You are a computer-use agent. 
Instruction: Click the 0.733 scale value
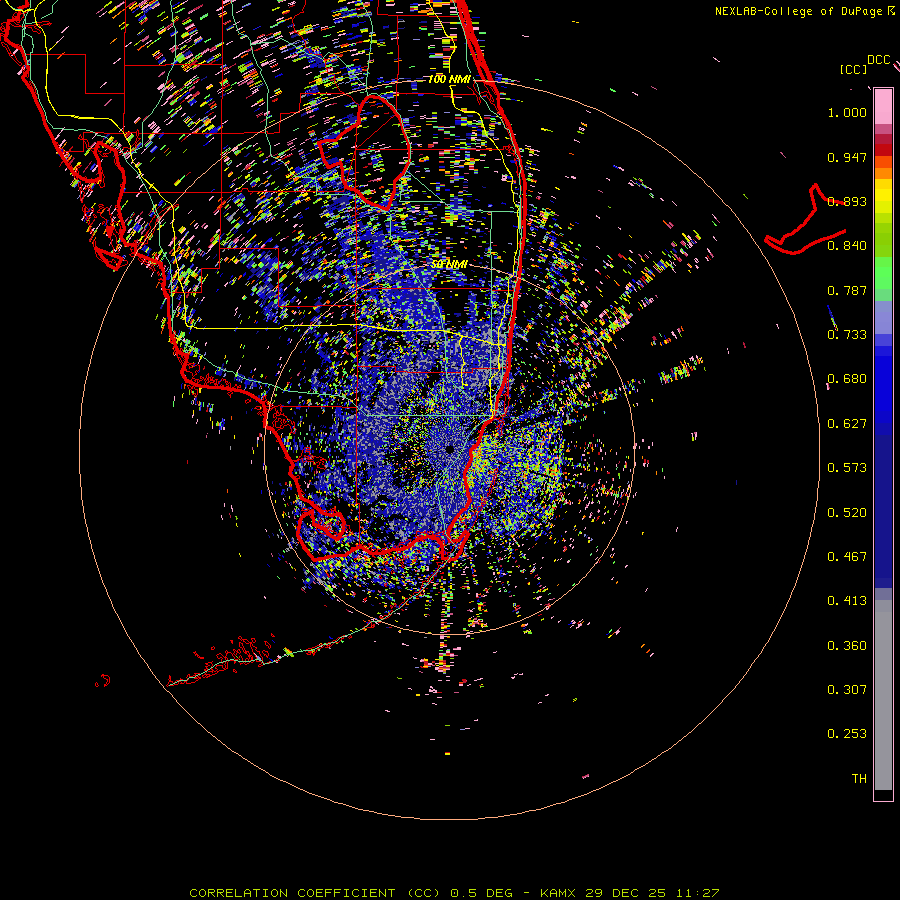(x=847, y=335)
